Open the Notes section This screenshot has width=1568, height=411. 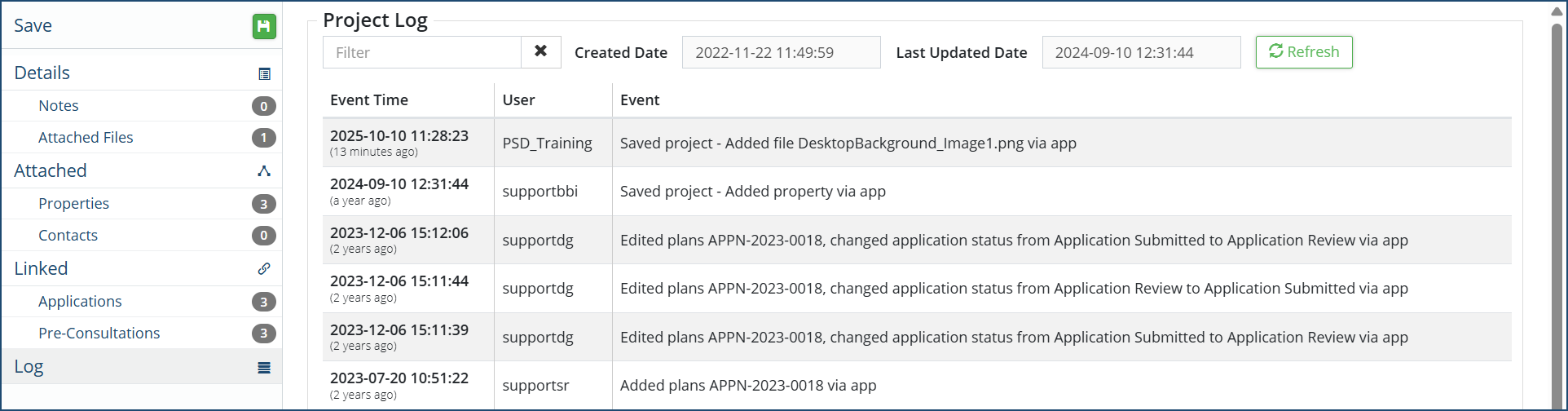click(x=59, y=106)
